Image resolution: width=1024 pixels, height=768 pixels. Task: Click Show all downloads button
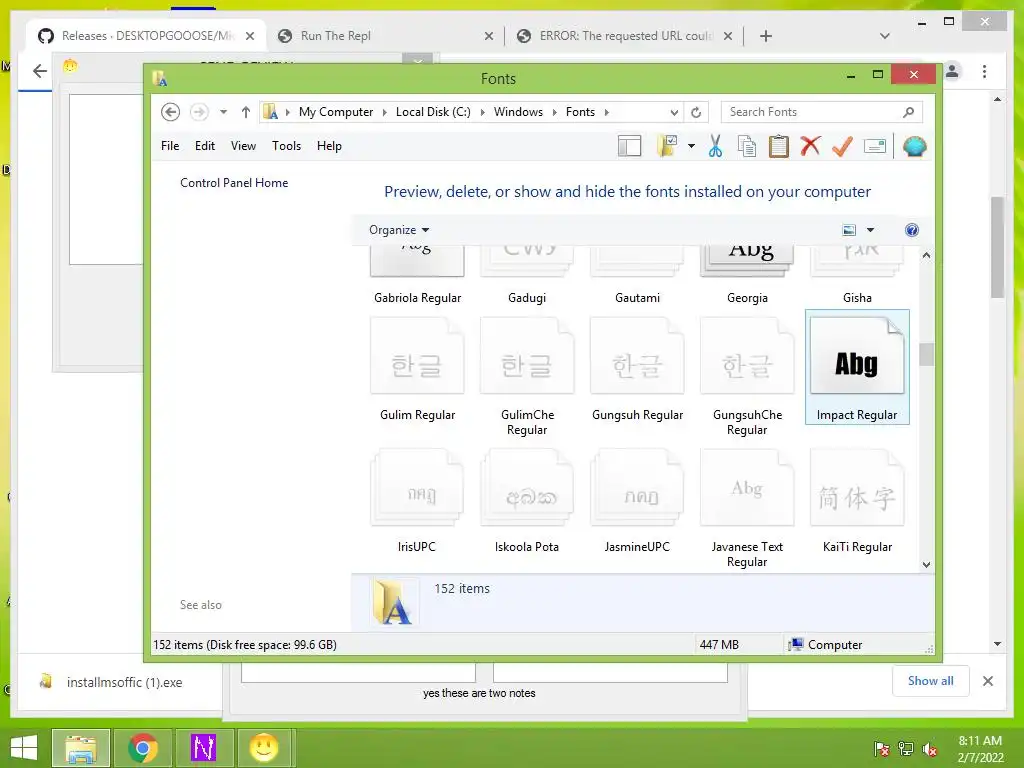[931, 681]
